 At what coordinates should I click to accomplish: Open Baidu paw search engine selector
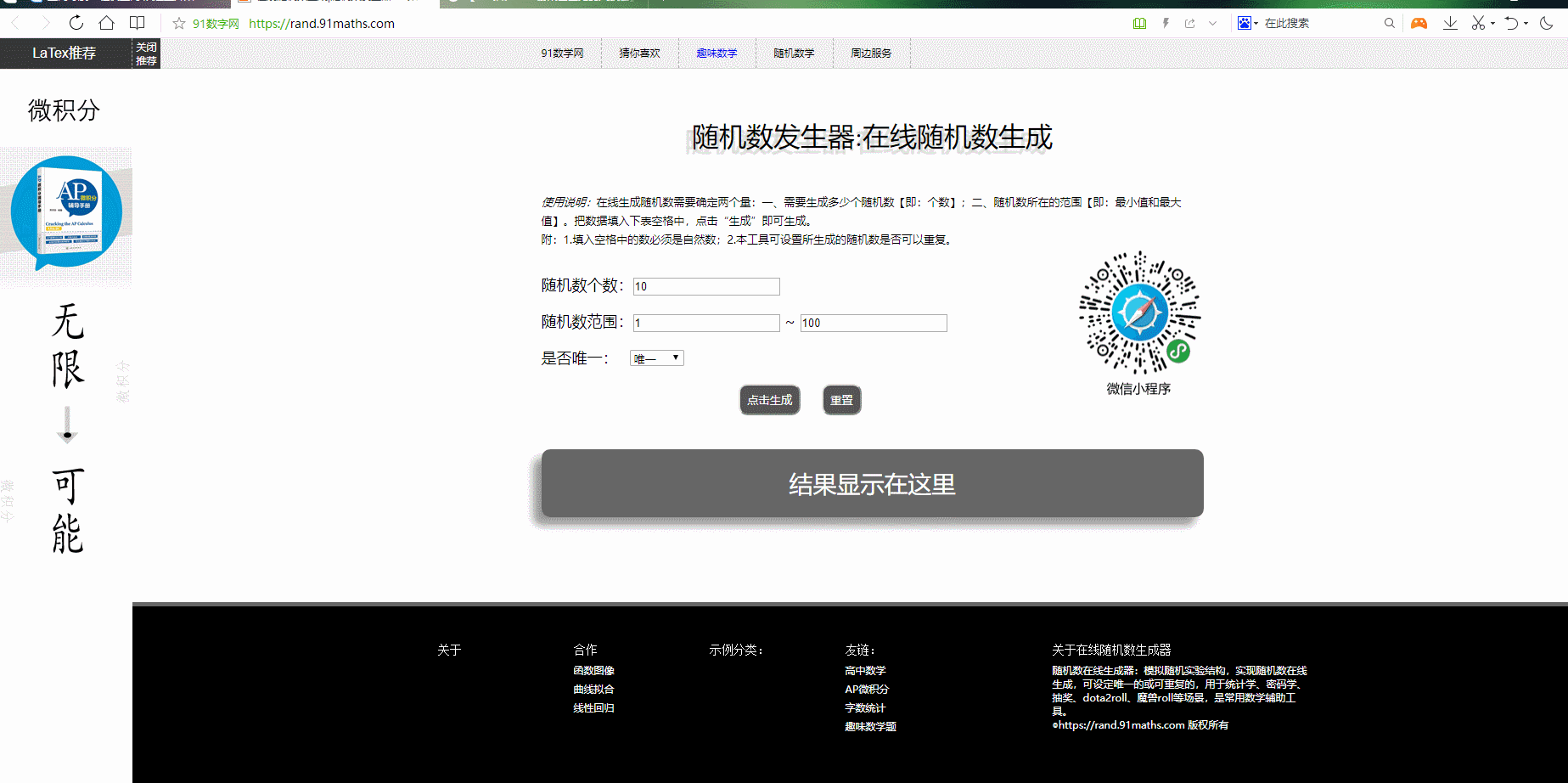click(x=1246, y=23)
